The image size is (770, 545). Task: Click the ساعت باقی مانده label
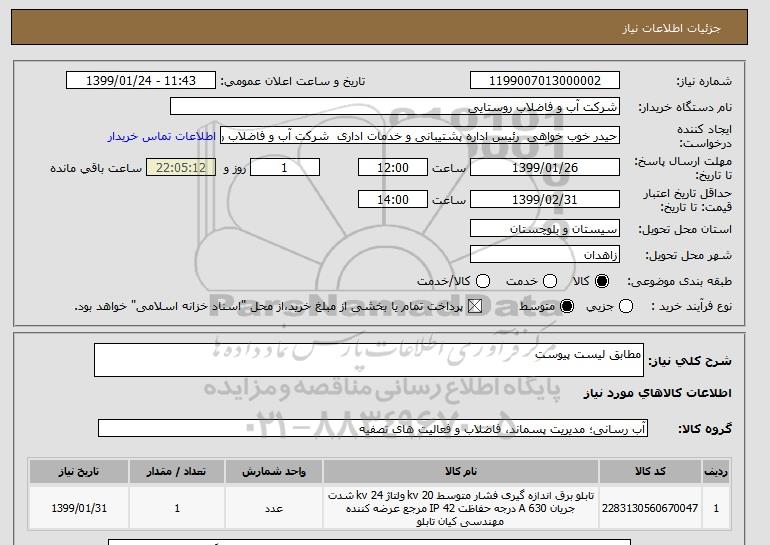pos(96,168)
